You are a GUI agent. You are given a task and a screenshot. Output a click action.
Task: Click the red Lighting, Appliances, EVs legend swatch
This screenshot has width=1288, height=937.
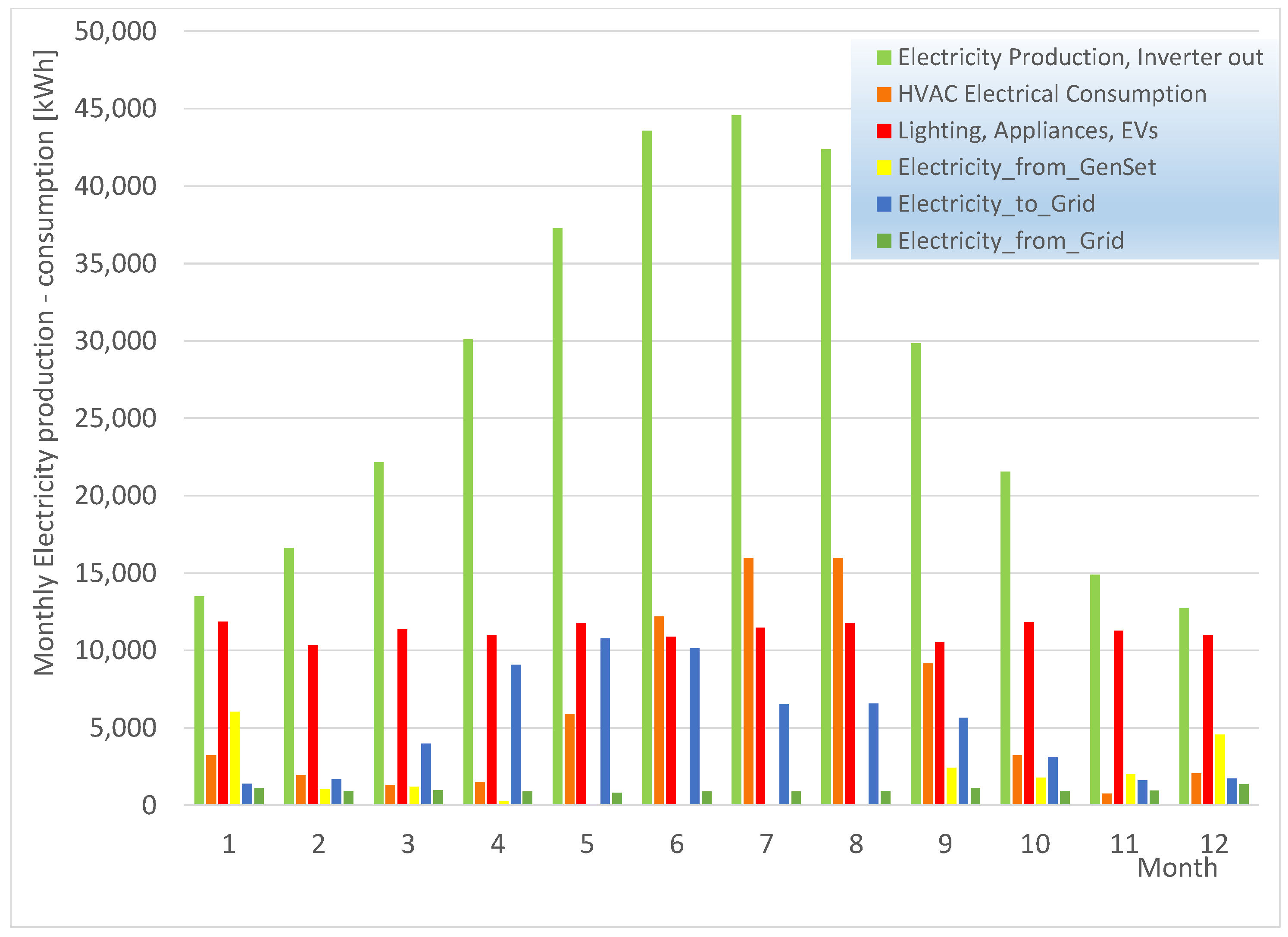click(x=884, y=131)
